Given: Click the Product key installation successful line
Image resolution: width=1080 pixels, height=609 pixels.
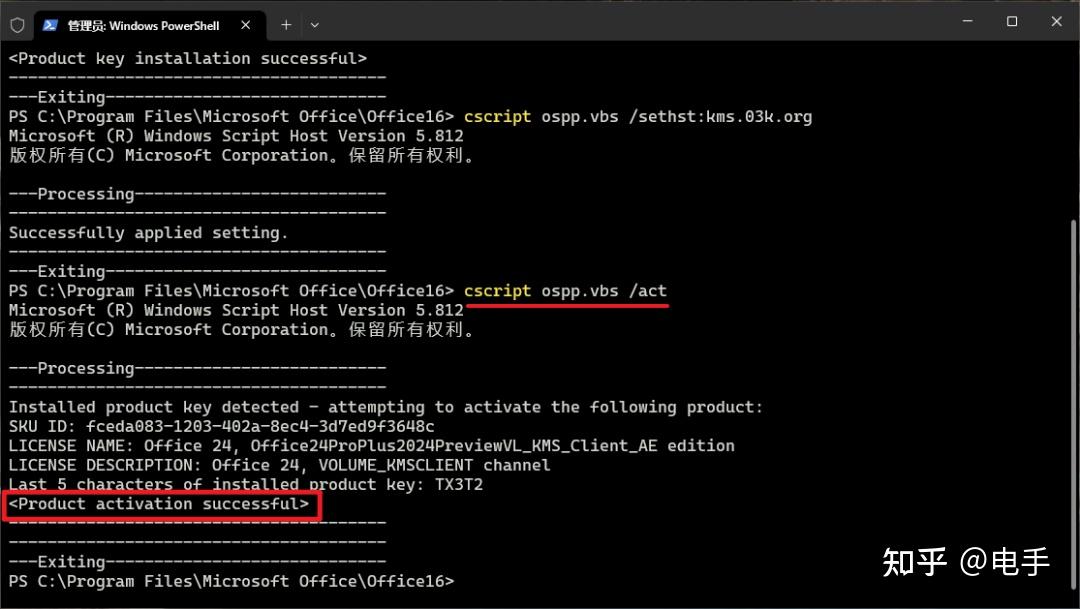Looking at the screenshot, I should click(188, 59).
